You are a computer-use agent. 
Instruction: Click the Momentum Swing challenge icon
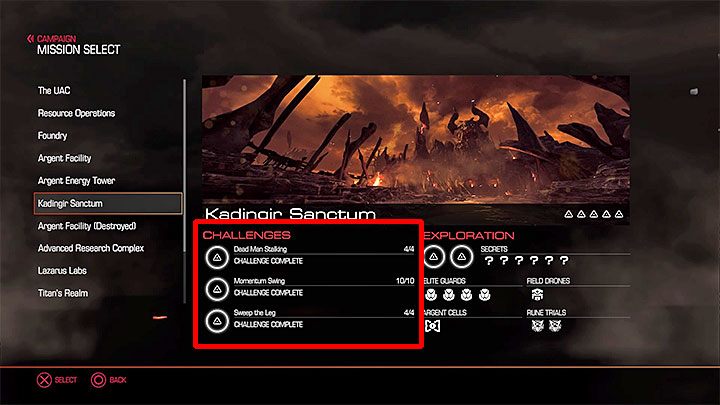click(217, 289)
